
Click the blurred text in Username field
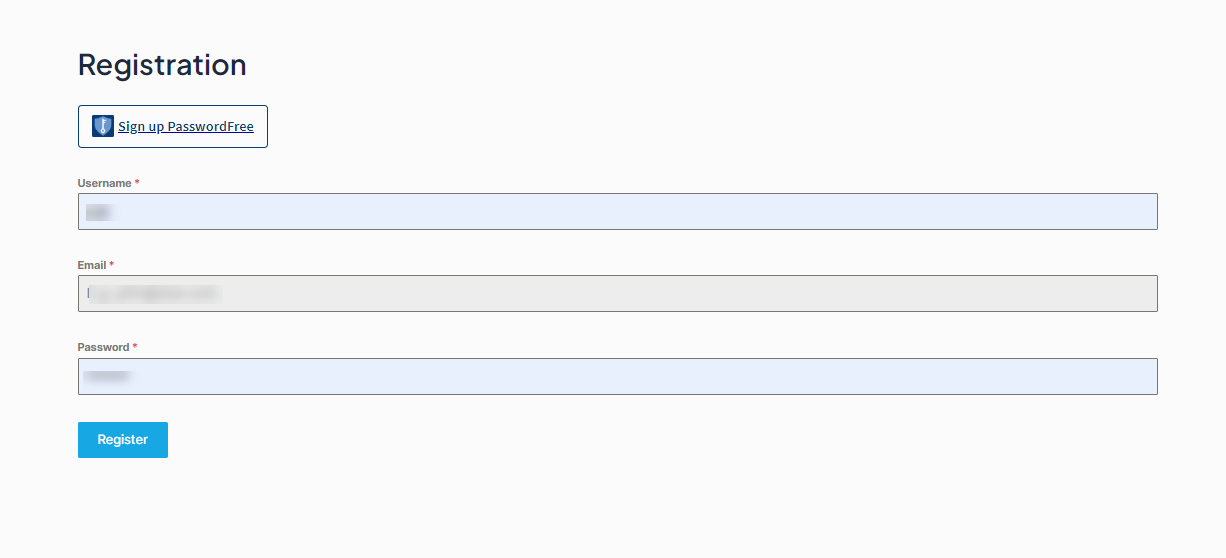(x=97, y=212)
